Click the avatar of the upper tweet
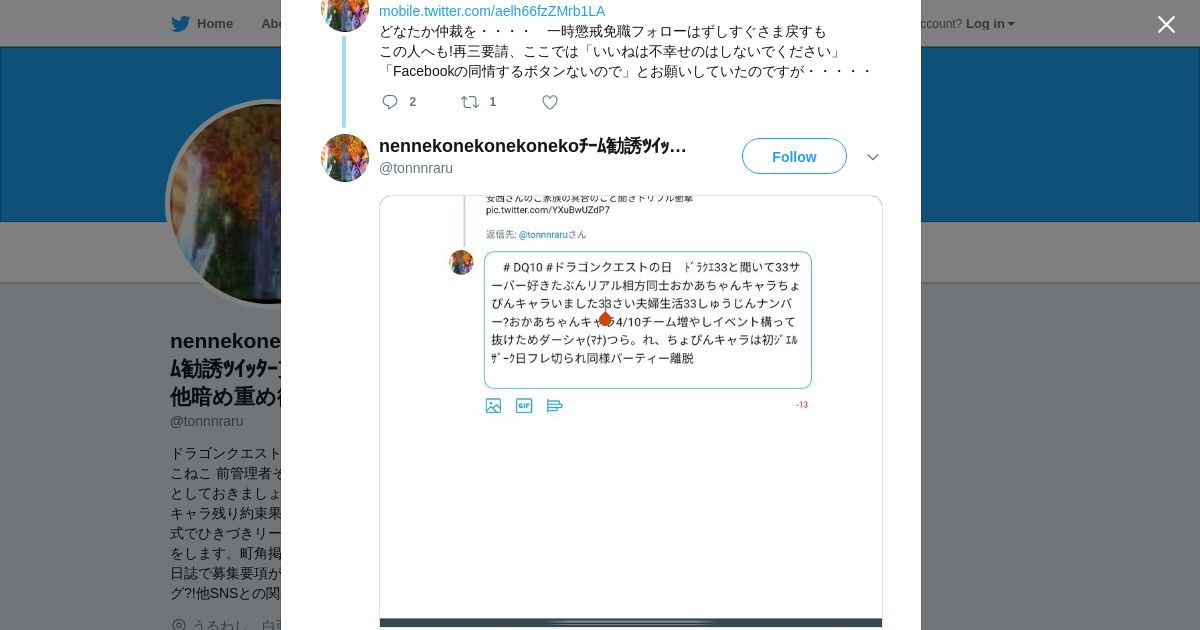This screenshot has height=630, width=1200. [x=345, y=12]
